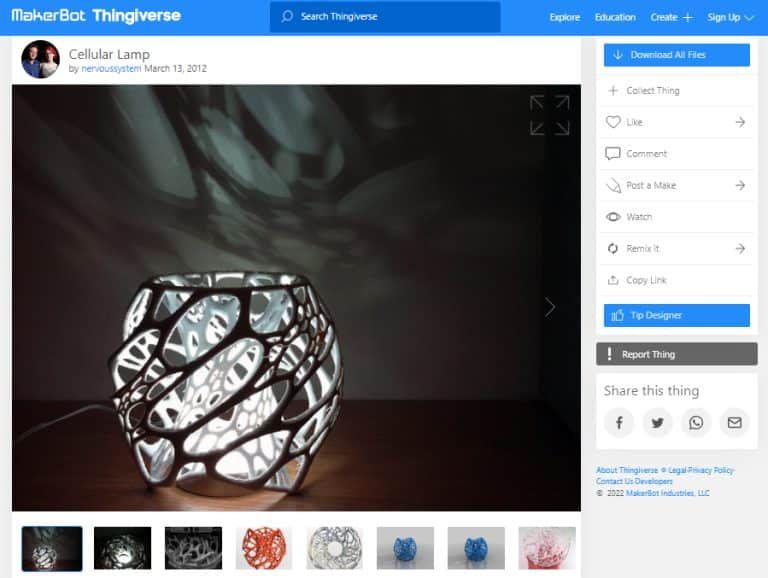Select the pink lamp thumbnail

pos(547,548)
